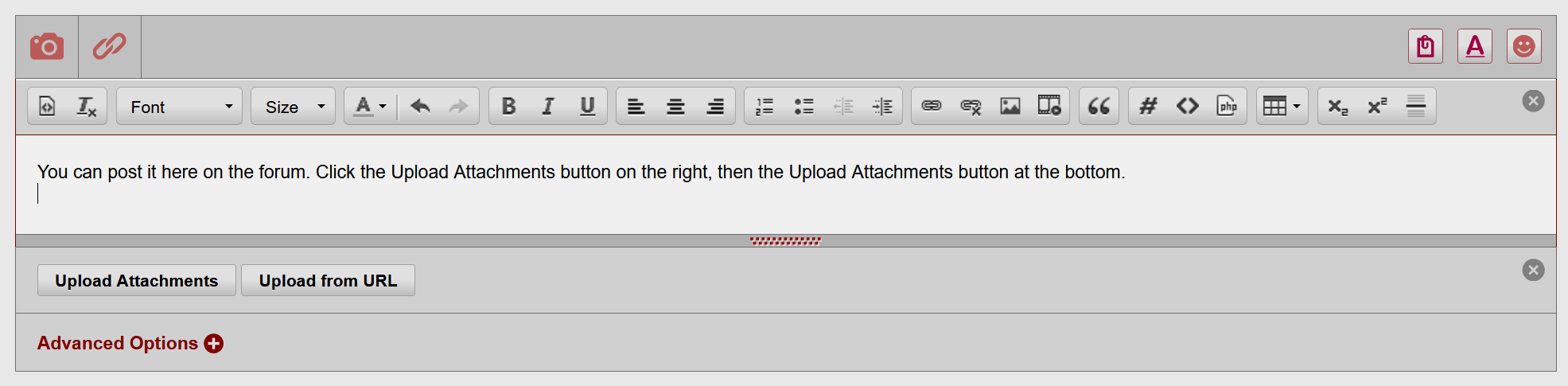
Task: Open the smiley emoticons panel
Action: coord(1523,46)
